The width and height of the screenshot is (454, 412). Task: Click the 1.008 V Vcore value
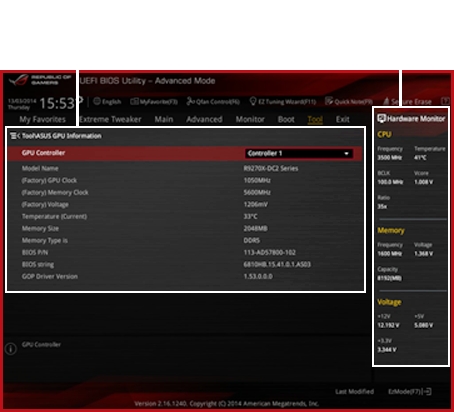(423, 182)
